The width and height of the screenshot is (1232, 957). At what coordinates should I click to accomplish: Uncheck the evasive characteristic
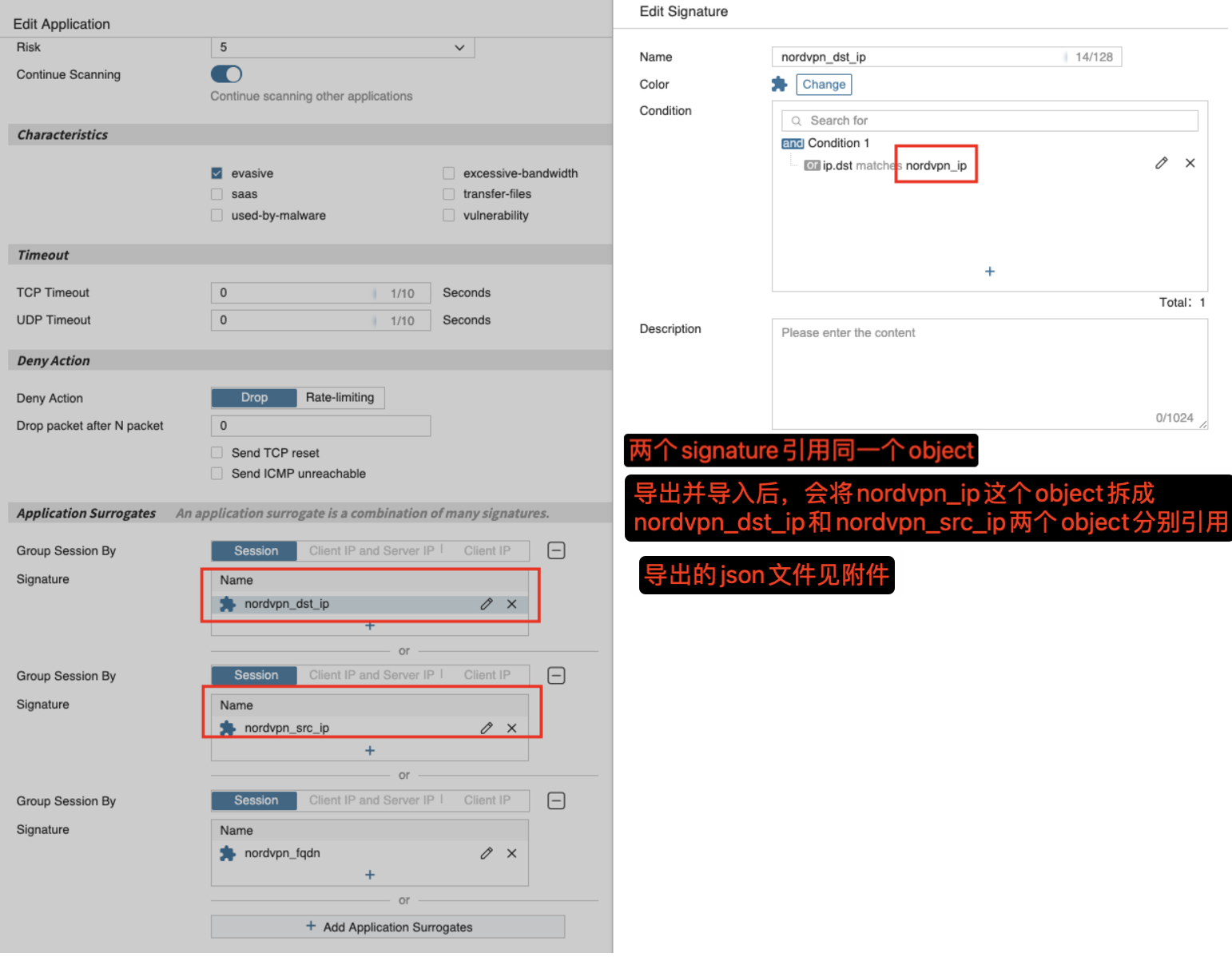pos(217,173)
